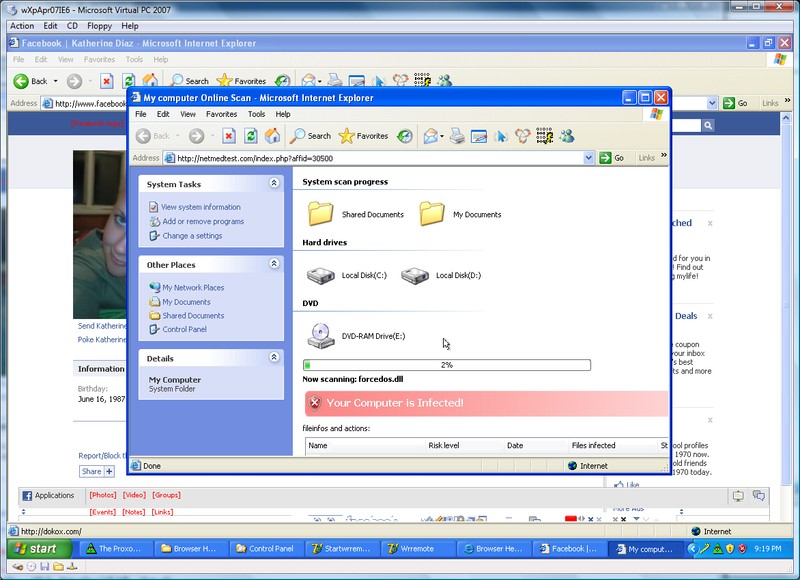800x580 pixels.
Task: Click the View system information link
Action: 200,207
